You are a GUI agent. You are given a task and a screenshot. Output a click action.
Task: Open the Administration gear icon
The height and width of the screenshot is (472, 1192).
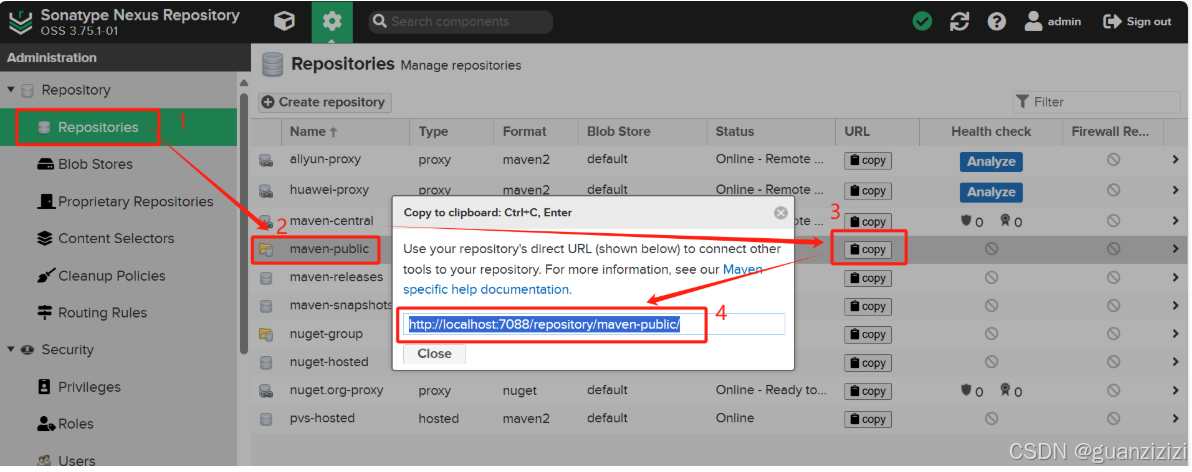pos(332,21)
